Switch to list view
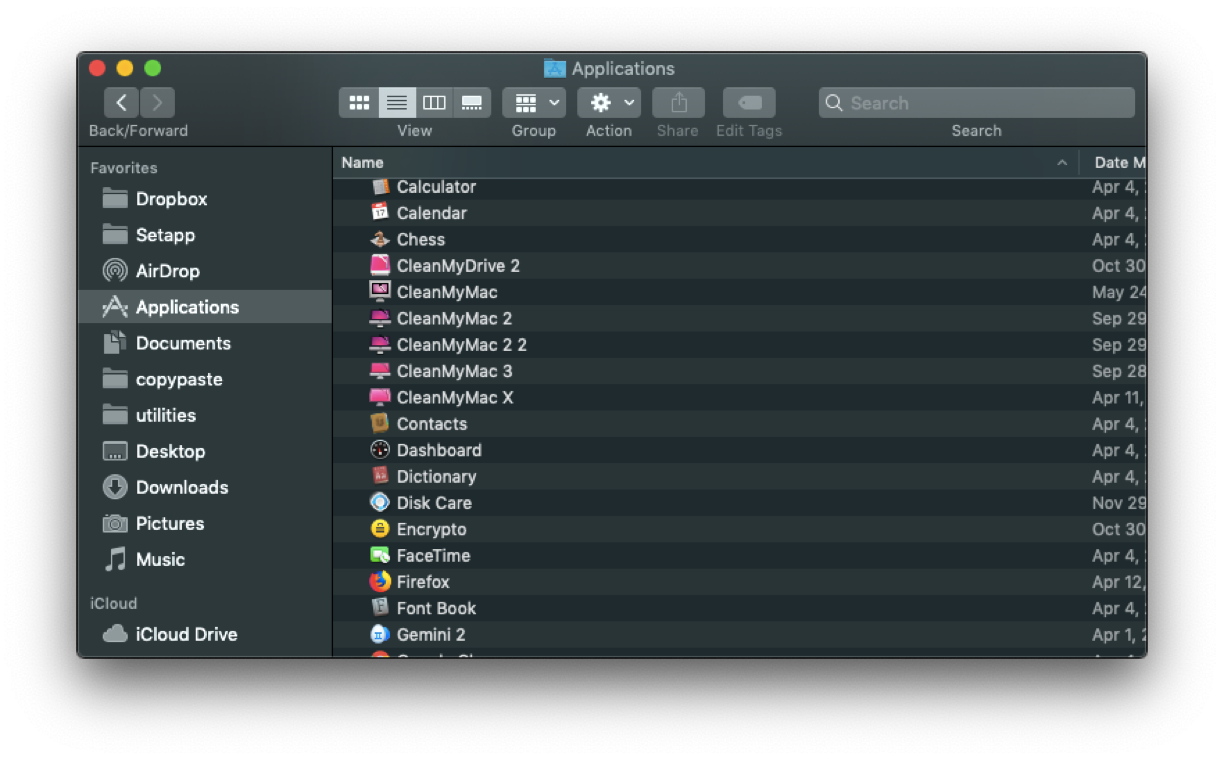Viewport: 1216px width, 760px height. pos(397,103)
